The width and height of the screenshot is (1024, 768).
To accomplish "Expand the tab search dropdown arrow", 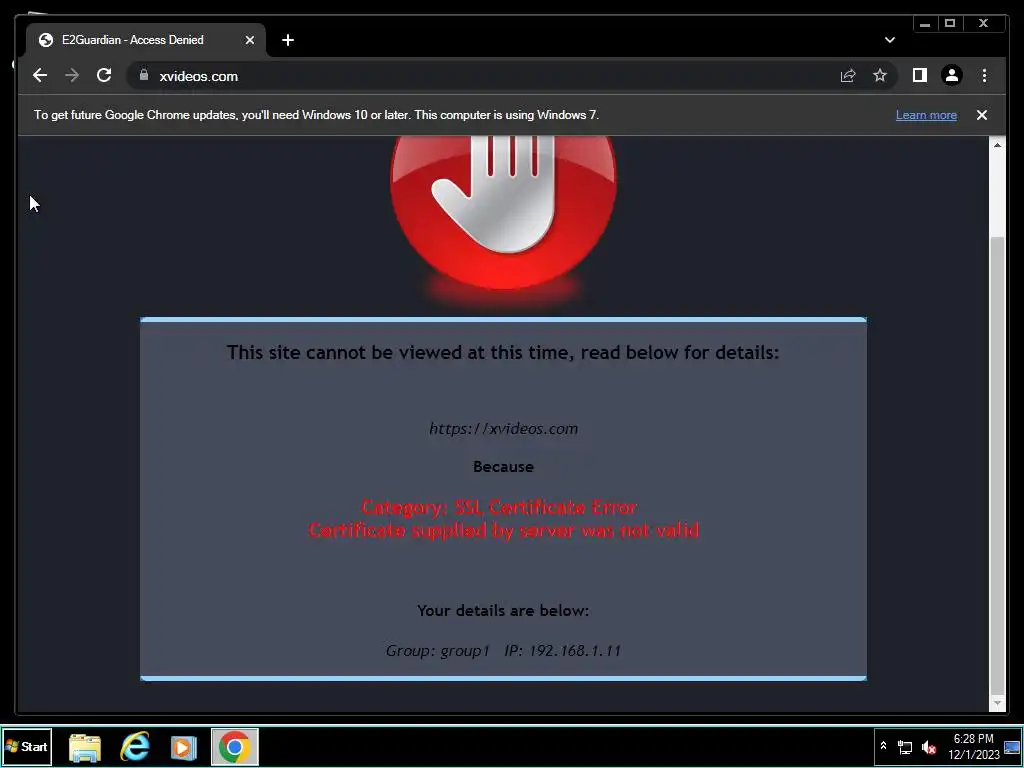I will (889, 40).
